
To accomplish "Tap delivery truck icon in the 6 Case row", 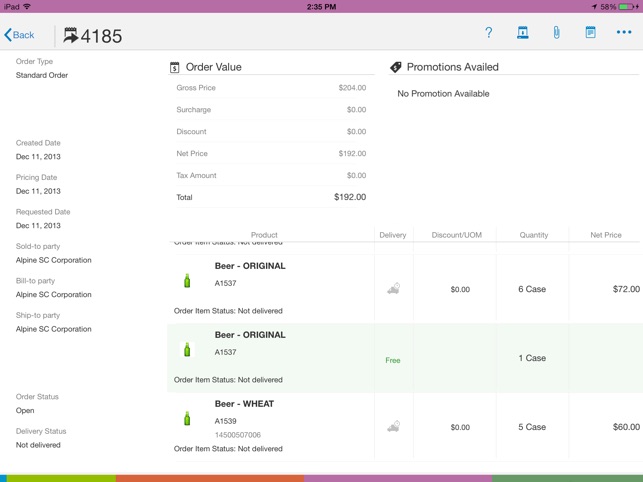I will [x=394, y=288].
